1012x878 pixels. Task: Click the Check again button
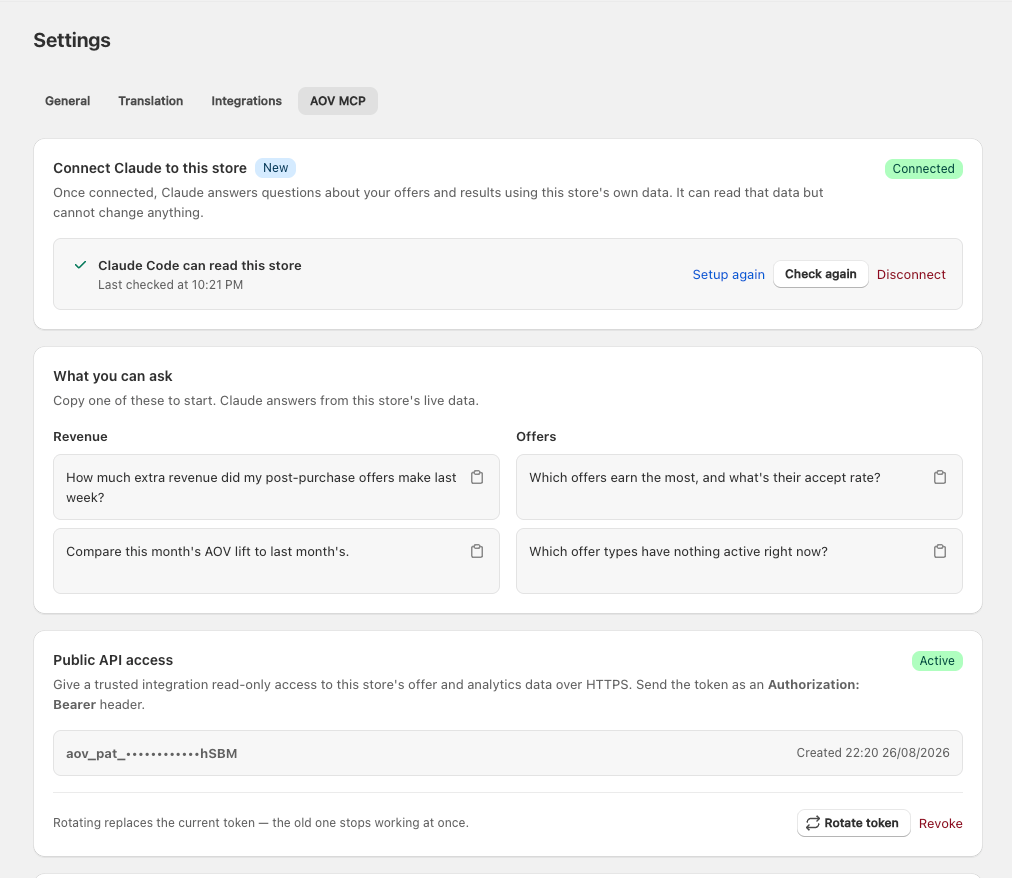[820, 274]
